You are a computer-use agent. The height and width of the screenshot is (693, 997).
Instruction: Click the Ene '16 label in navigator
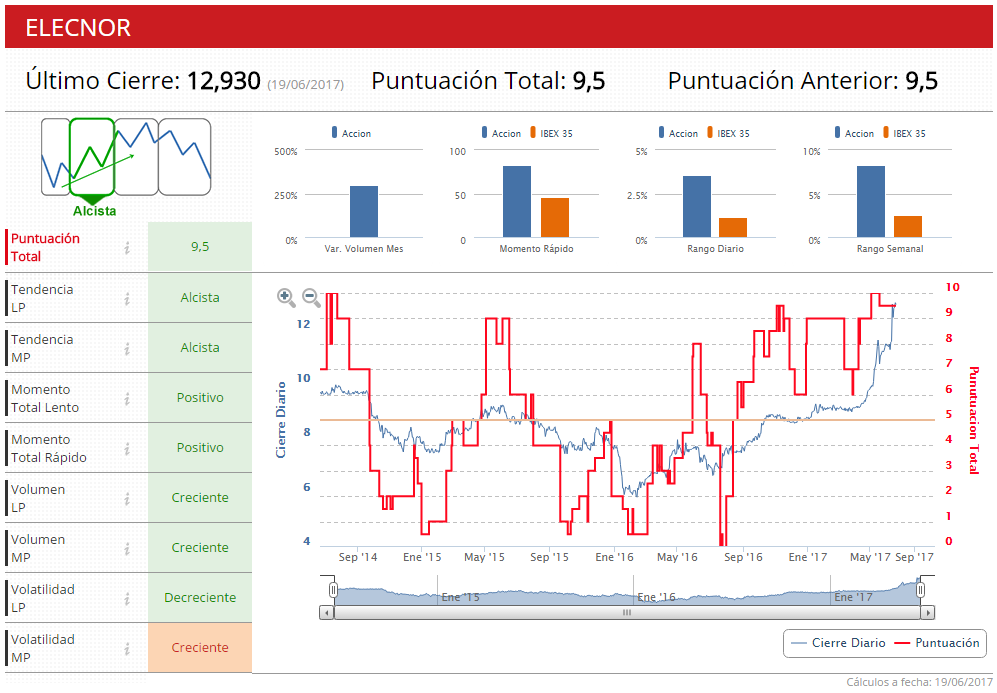point(656,597)
